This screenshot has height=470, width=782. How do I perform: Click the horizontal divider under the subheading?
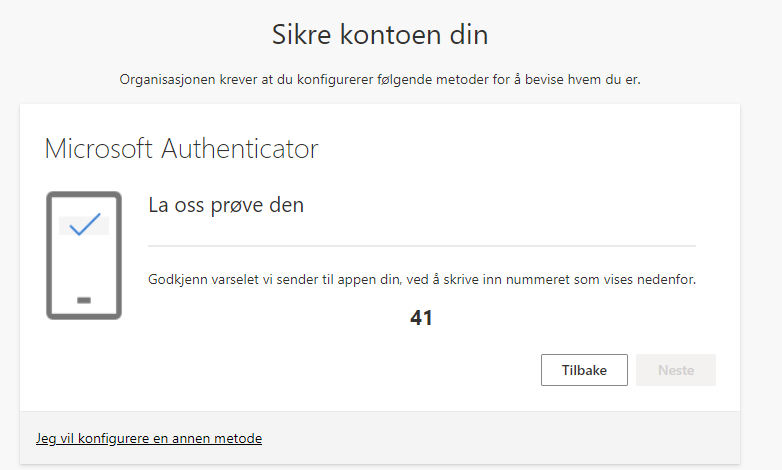coord(421,244)
